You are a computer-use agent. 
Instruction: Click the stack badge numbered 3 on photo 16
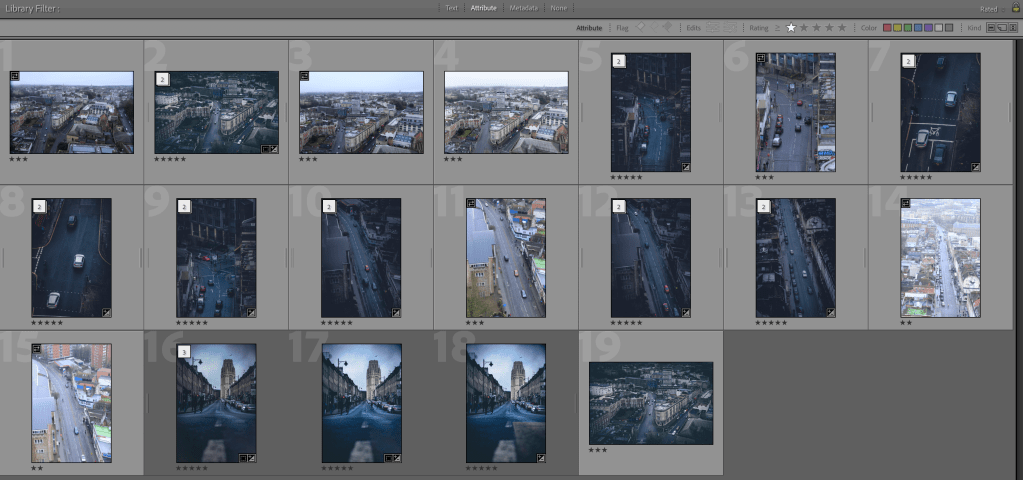tap(184, 351)
